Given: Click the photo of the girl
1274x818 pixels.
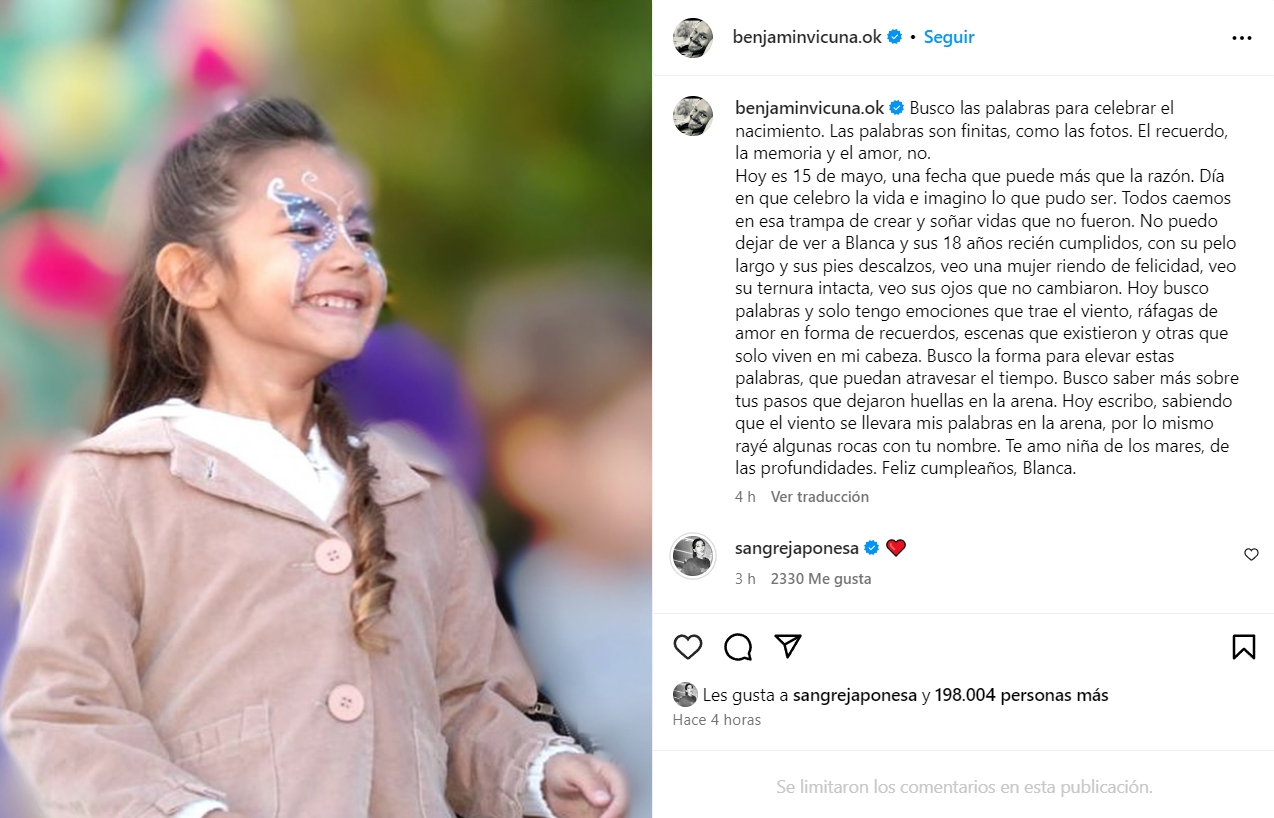Looking at the screenshot, I should (x=326, y=409).
